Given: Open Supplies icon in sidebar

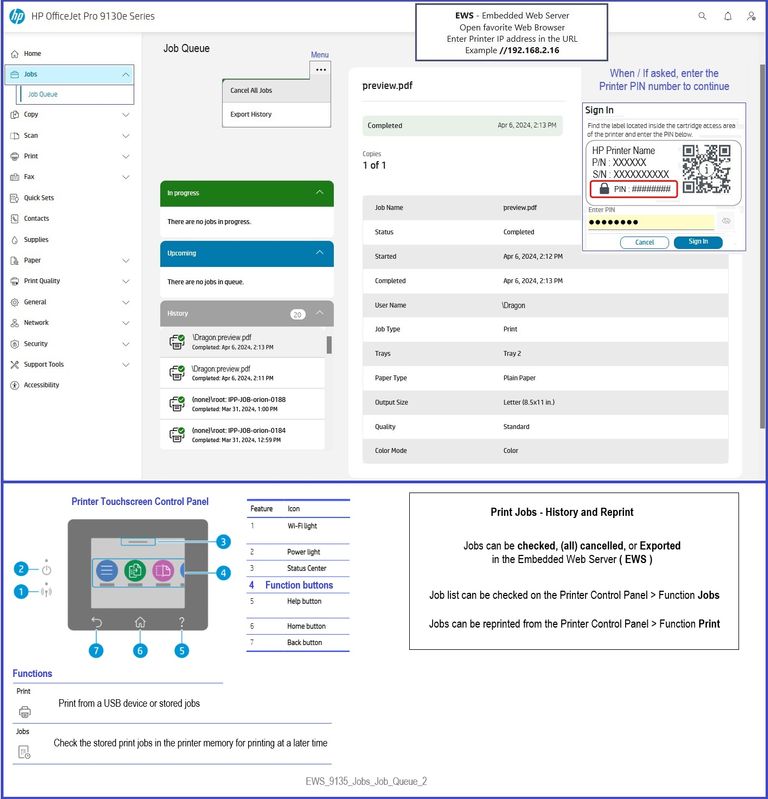Looking at the screenshot, I should 15,239.
